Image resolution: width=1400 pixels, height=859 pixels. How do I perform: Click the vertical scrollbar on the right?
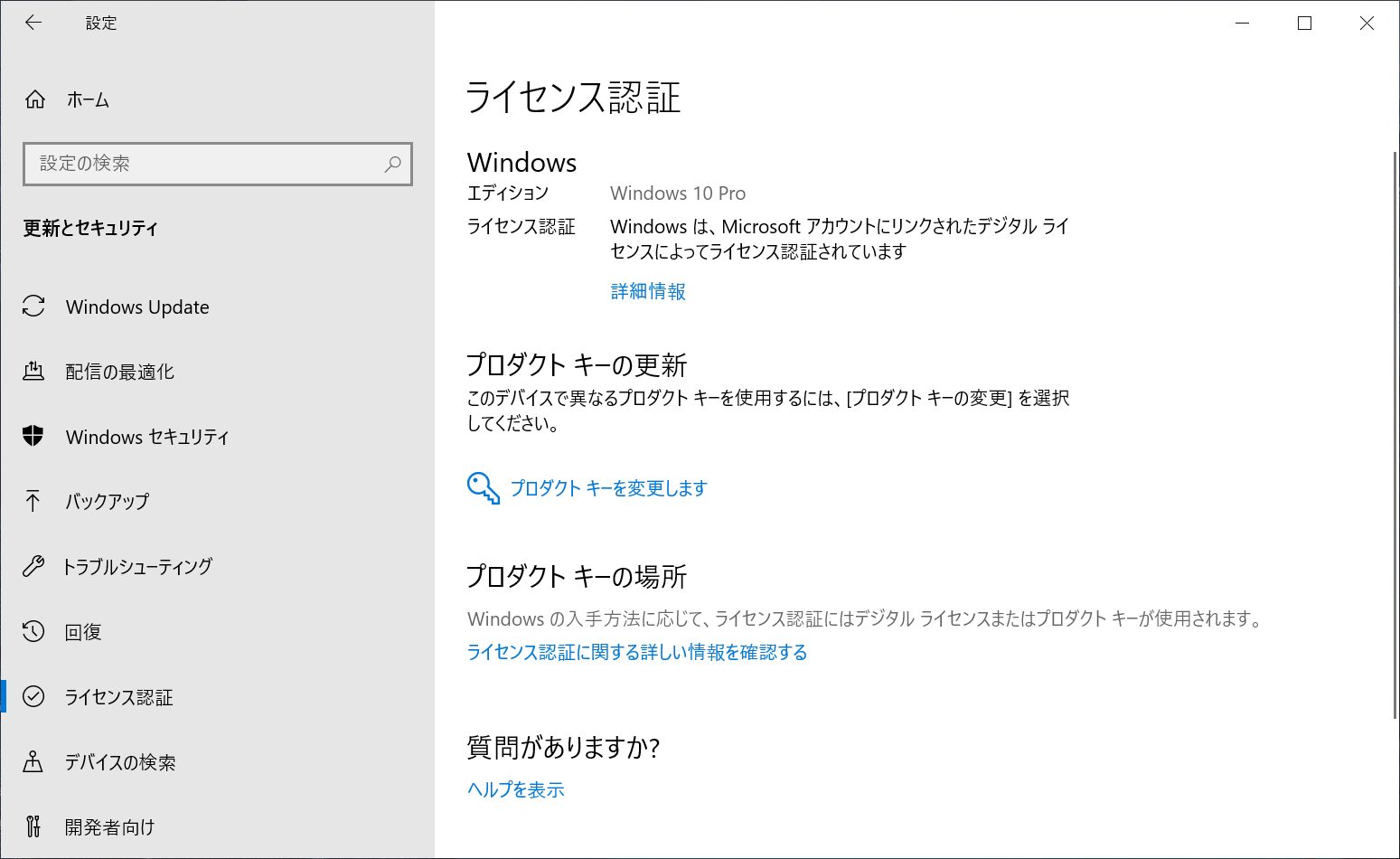(x=1395, y=434)
